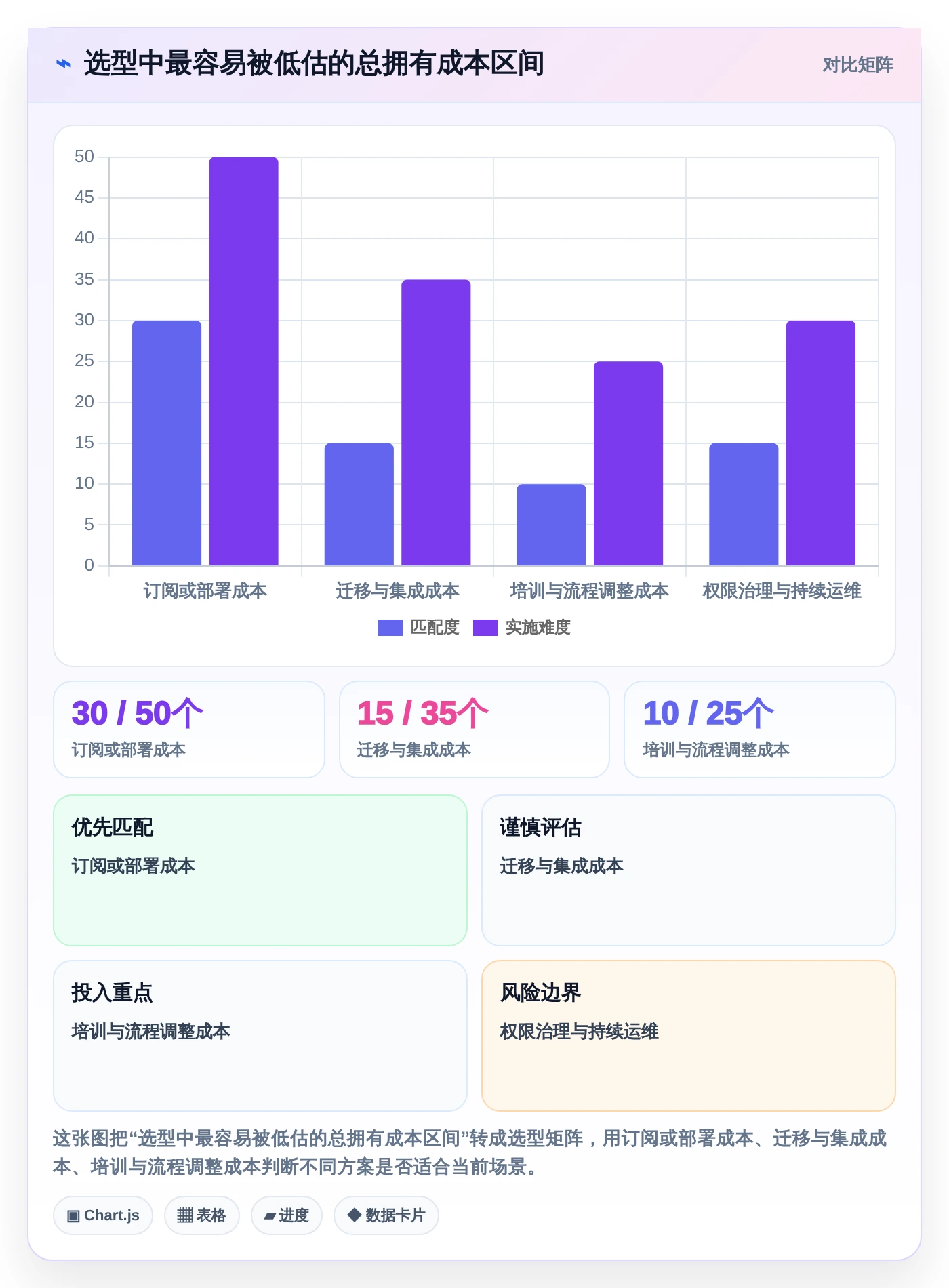Click the y-axis value 25
949x1288 pixels.
84,361
